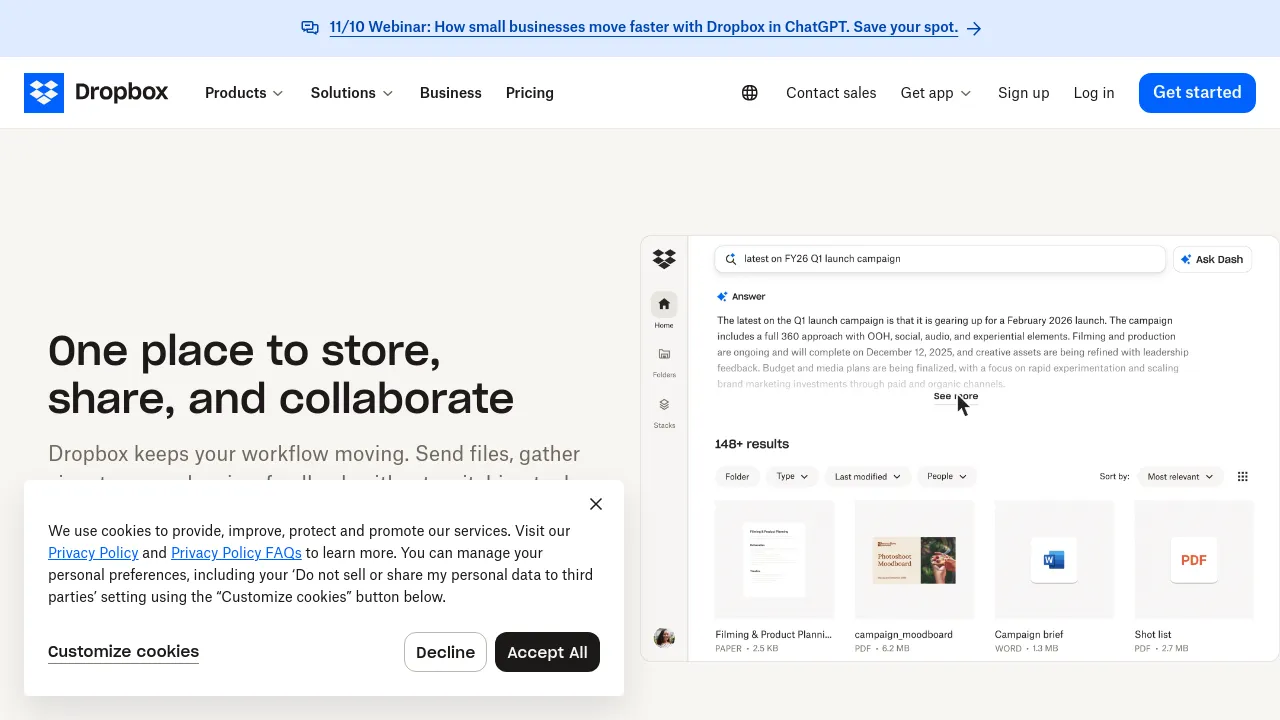This screenshot has width=1280, height=720.
Task: Click the Dash search input field
Action: (940, 259)
